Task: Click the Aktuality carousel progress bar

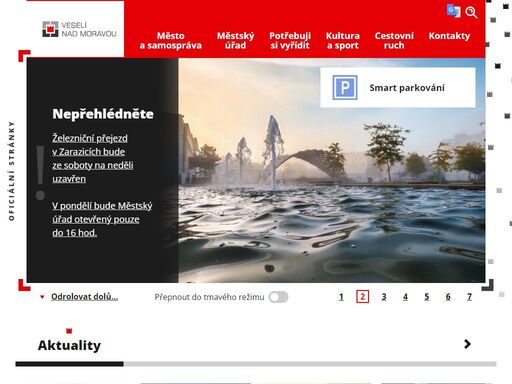Action: click(256, 364)
